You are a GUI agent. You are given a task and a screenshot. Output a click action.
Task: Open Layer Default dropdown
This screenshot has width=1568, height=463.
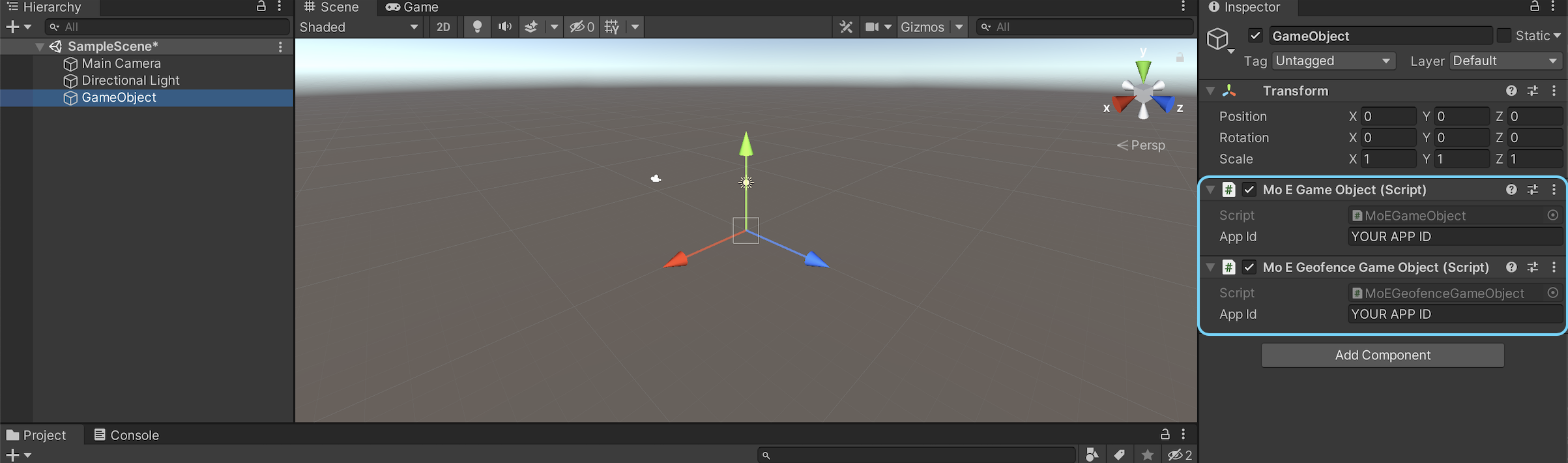point(1505,61)
